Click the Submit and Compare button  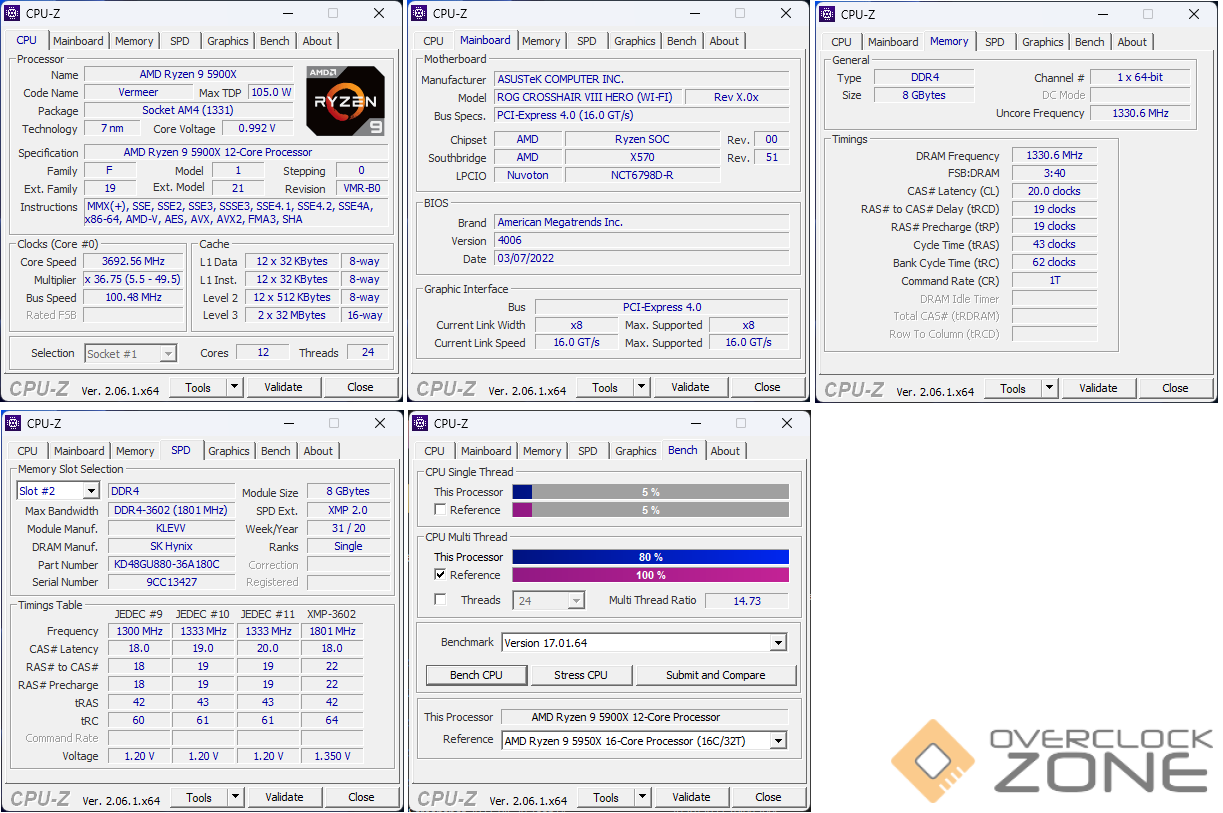tap(715, 675)
